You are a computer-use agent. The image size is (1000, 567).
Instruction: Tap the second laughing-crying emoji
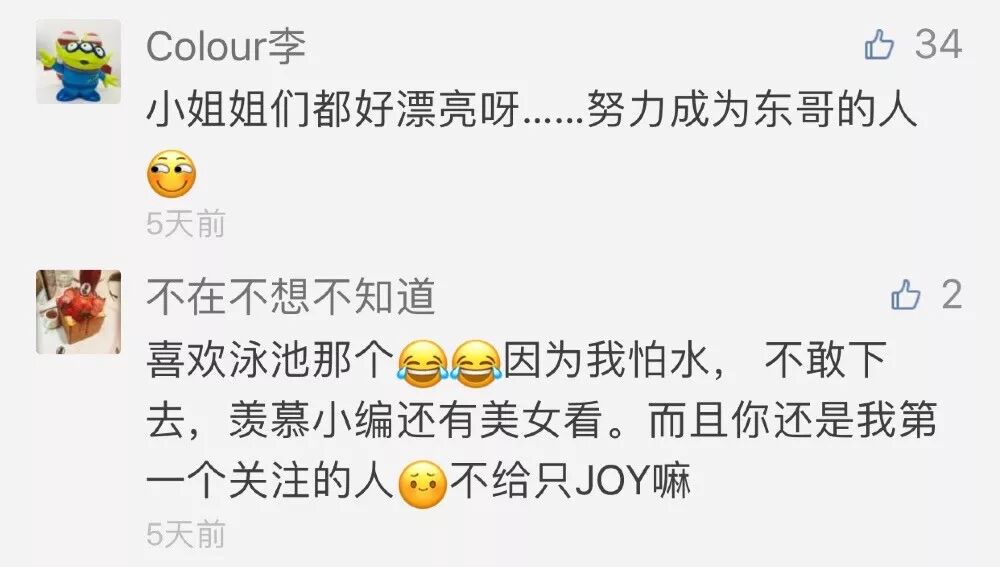(476, 364)
